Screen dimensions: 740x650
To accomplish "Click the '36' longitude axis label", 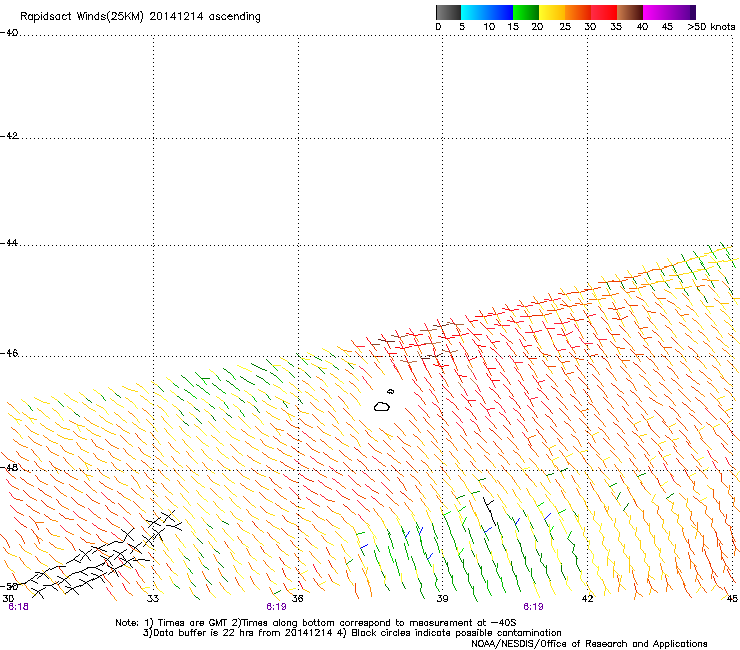I will [x=298, y=598].
